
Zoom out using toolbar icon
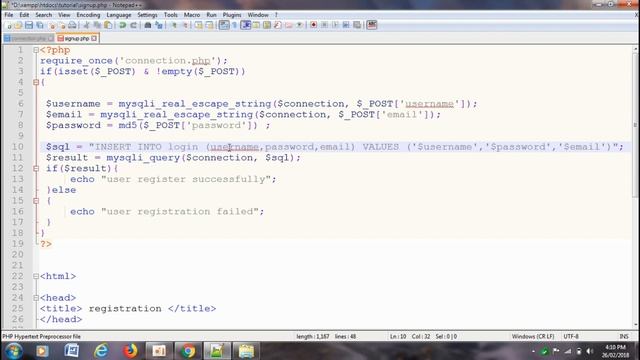click(x=185, y=25)
